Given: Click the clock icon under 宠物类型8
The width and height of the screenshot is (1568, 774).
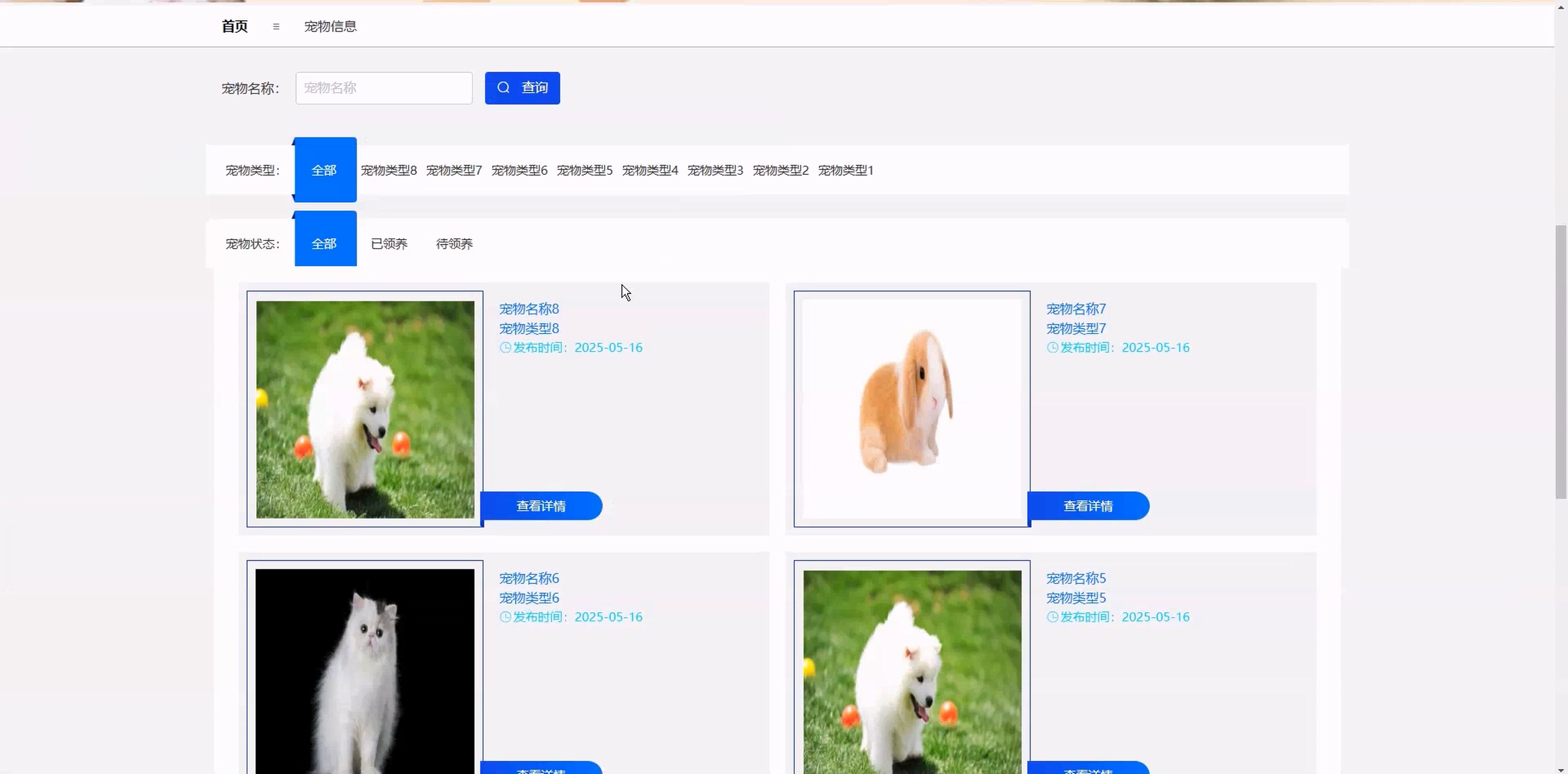Looking at the screenshot, I should 505,348.
